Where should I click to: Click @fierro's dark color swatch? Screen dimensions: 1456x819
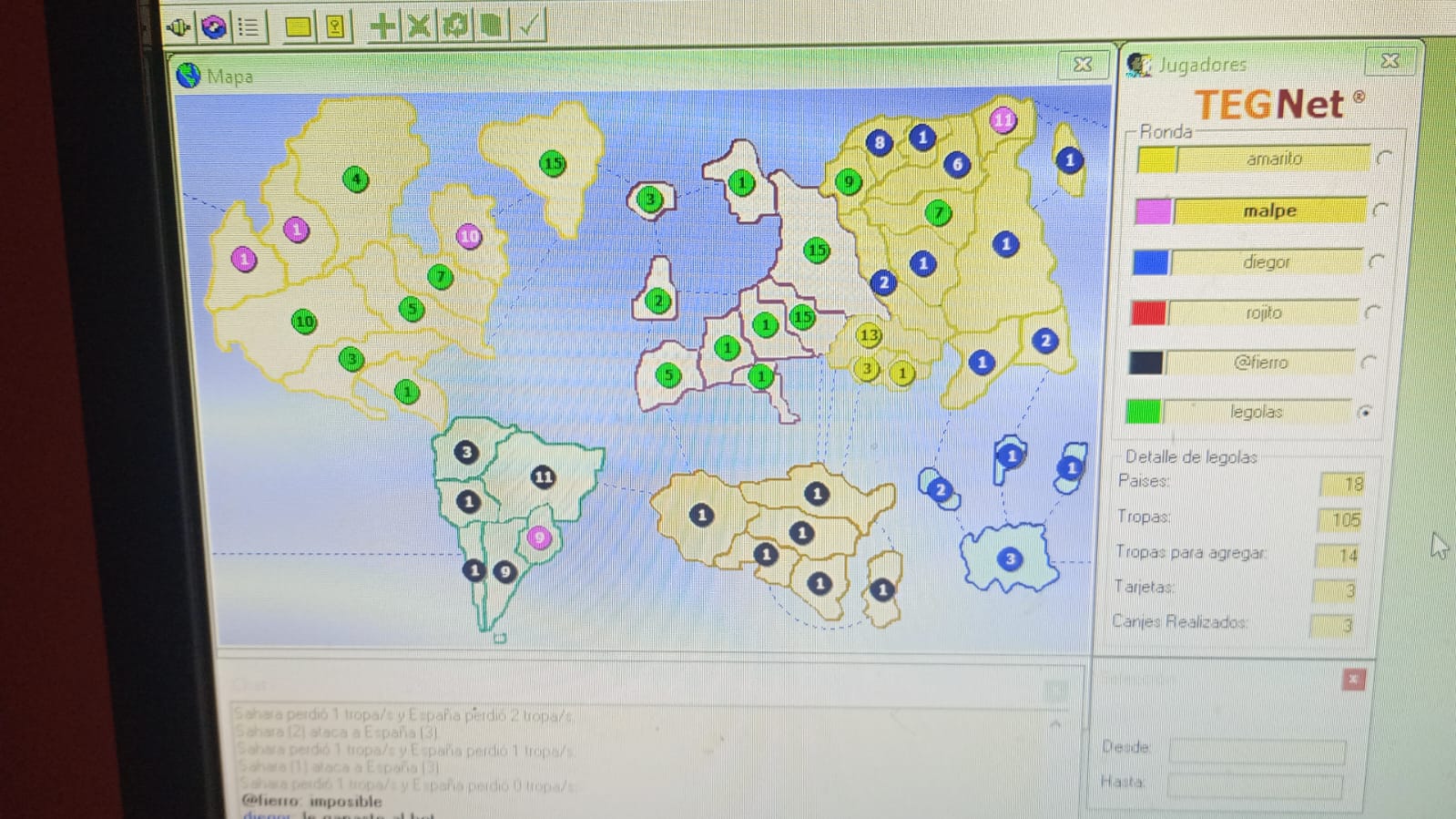pyautogui.click(x=1145, y=363)
